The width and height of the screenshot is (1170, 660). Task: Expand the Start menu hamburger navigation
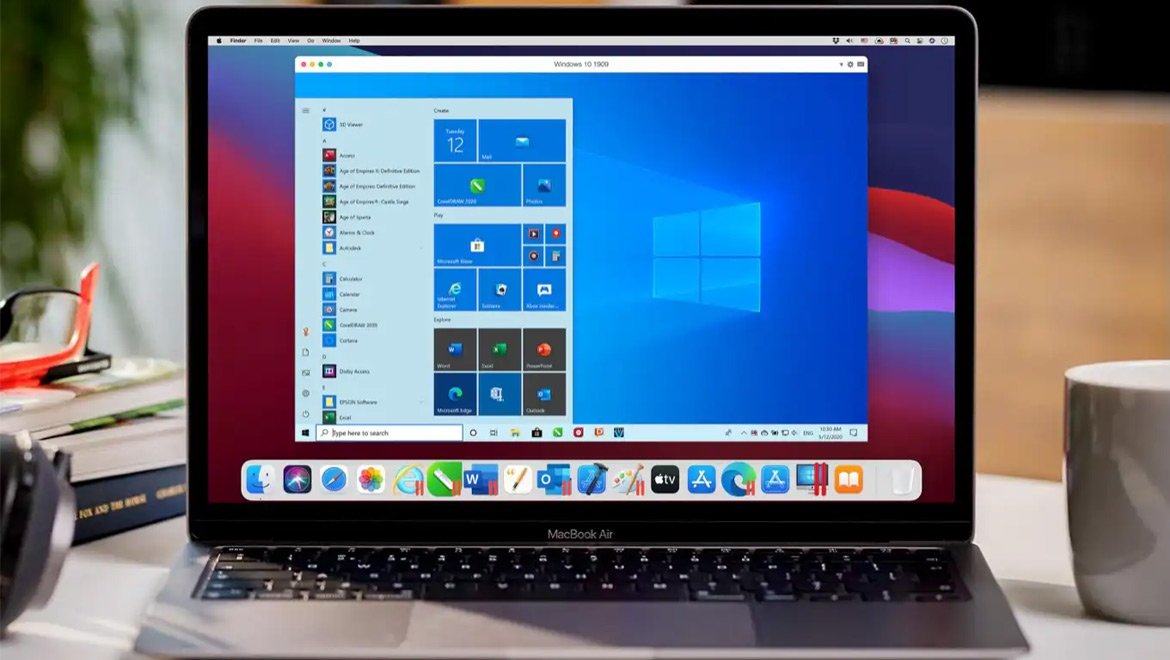(x=305, y=110)
